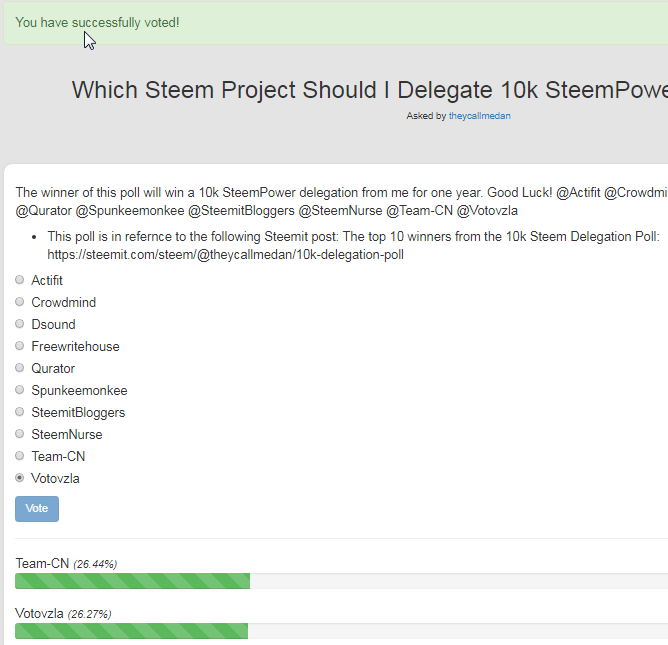Screen dimensions: 668x645
Task: Select the Crowdmind radio option
Action: (x=20, y=302)
